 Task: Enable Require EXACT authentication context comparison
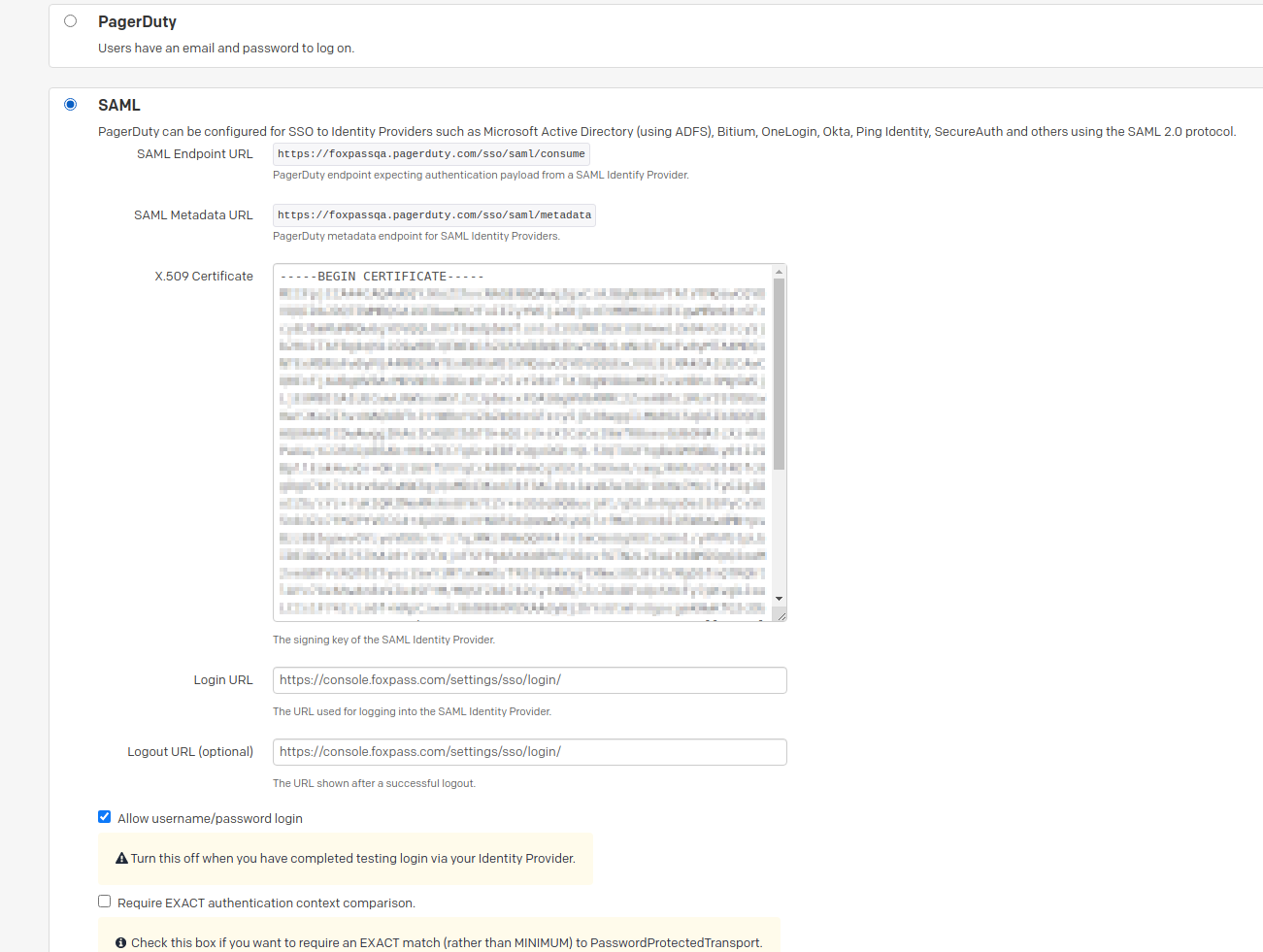point(105,902)
